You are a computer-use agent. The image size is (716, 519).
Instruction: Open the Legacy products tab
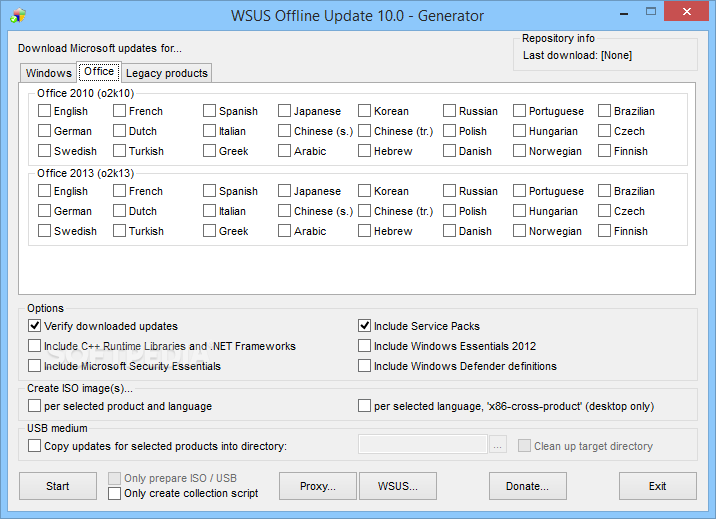pos(167,73)
